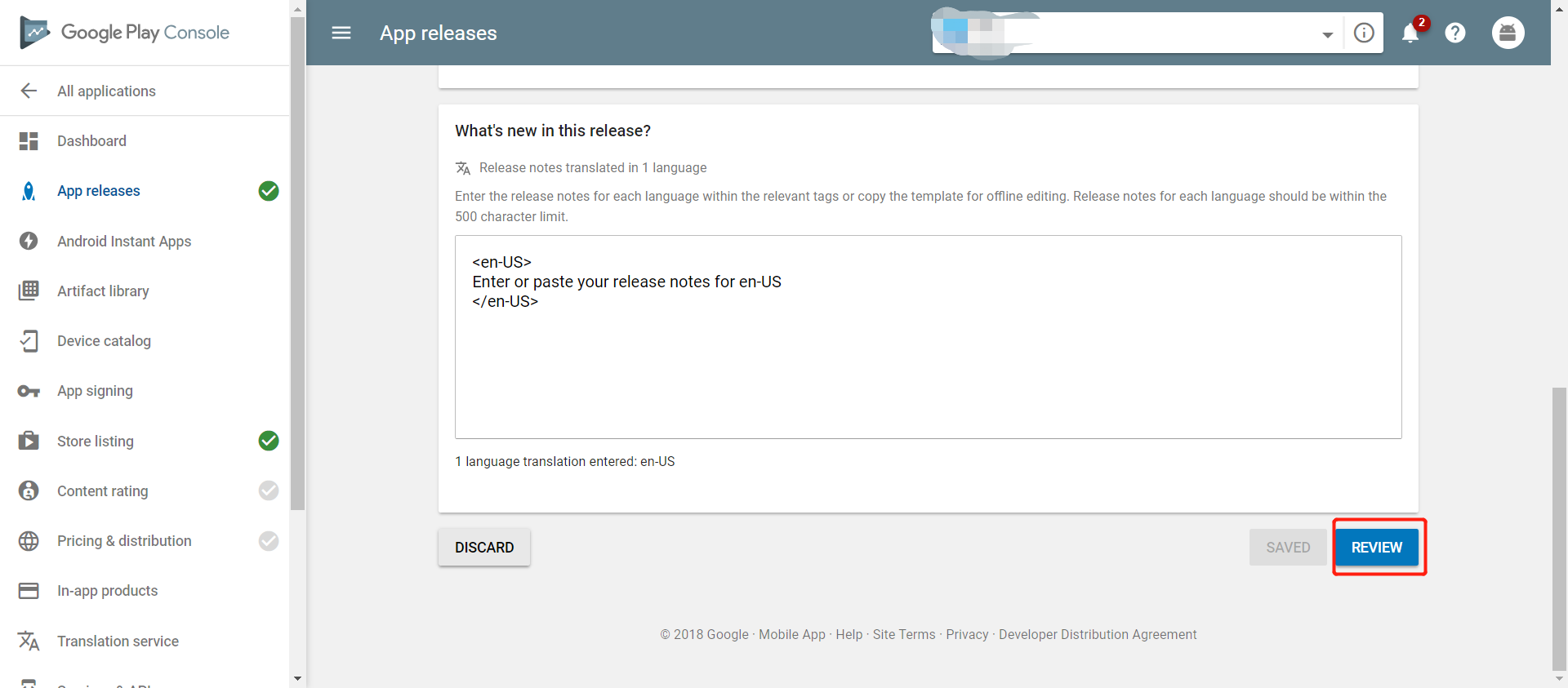Open the Privacy footer link
Image resolution: width=1568 pixels, height=688 pixels.
967,634
